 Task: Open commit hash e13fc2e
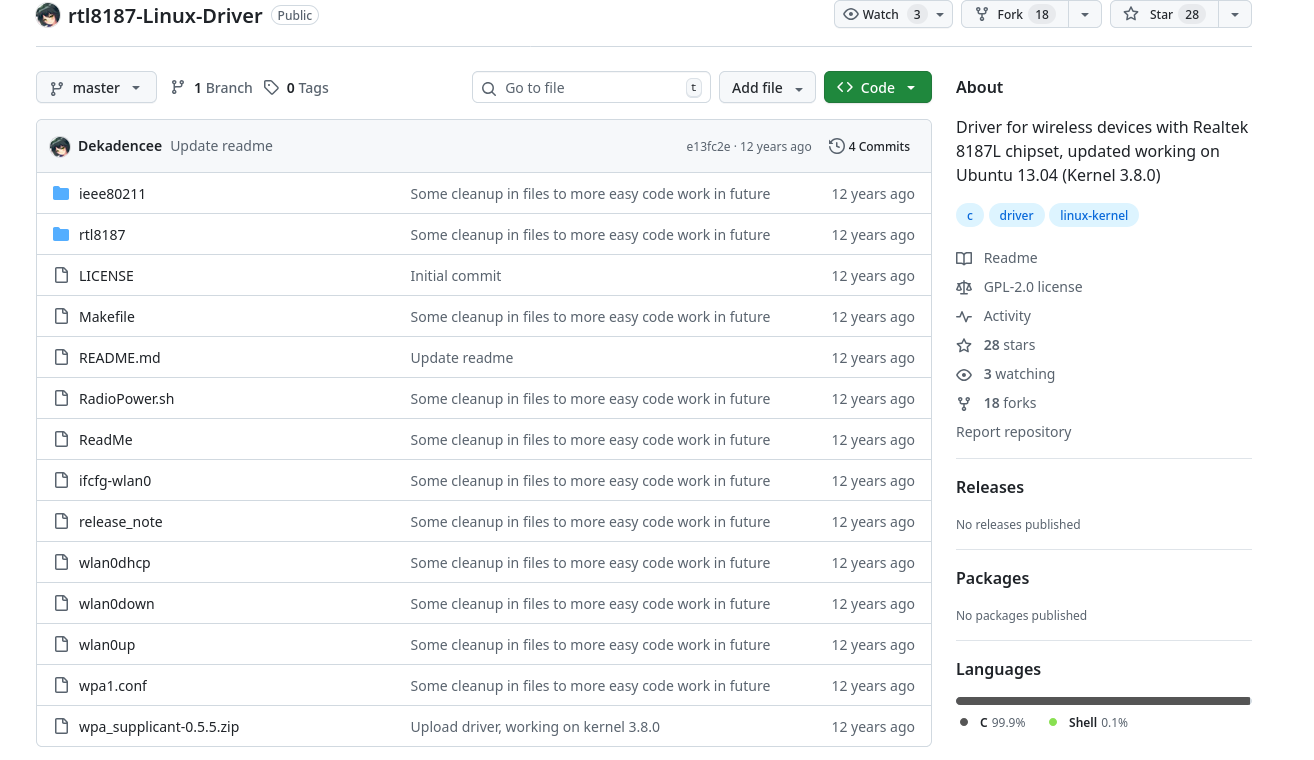708,146
